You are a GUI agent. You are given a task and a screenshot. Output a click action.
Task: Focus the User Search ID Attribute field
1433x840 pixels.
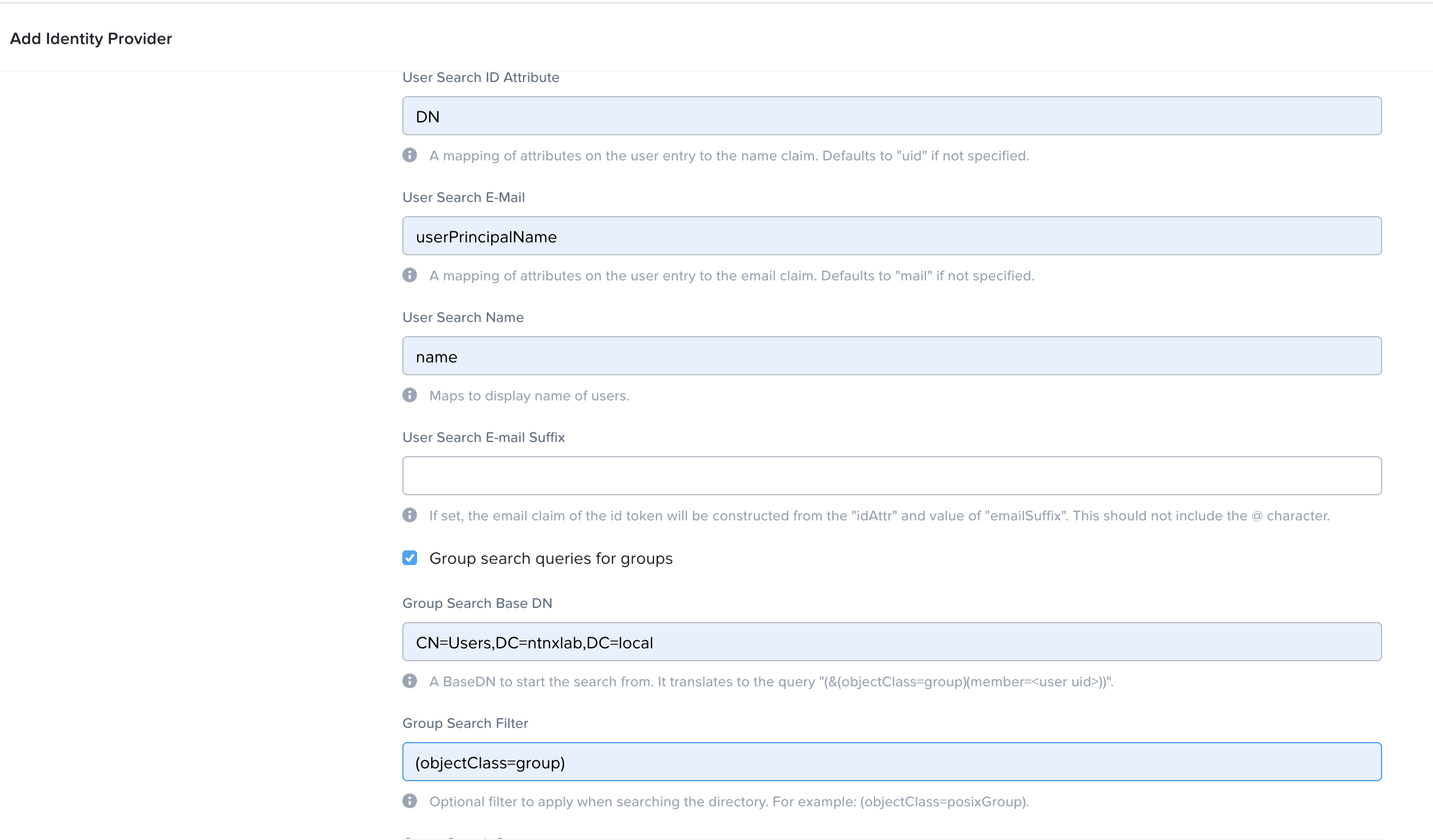[891, 116]
